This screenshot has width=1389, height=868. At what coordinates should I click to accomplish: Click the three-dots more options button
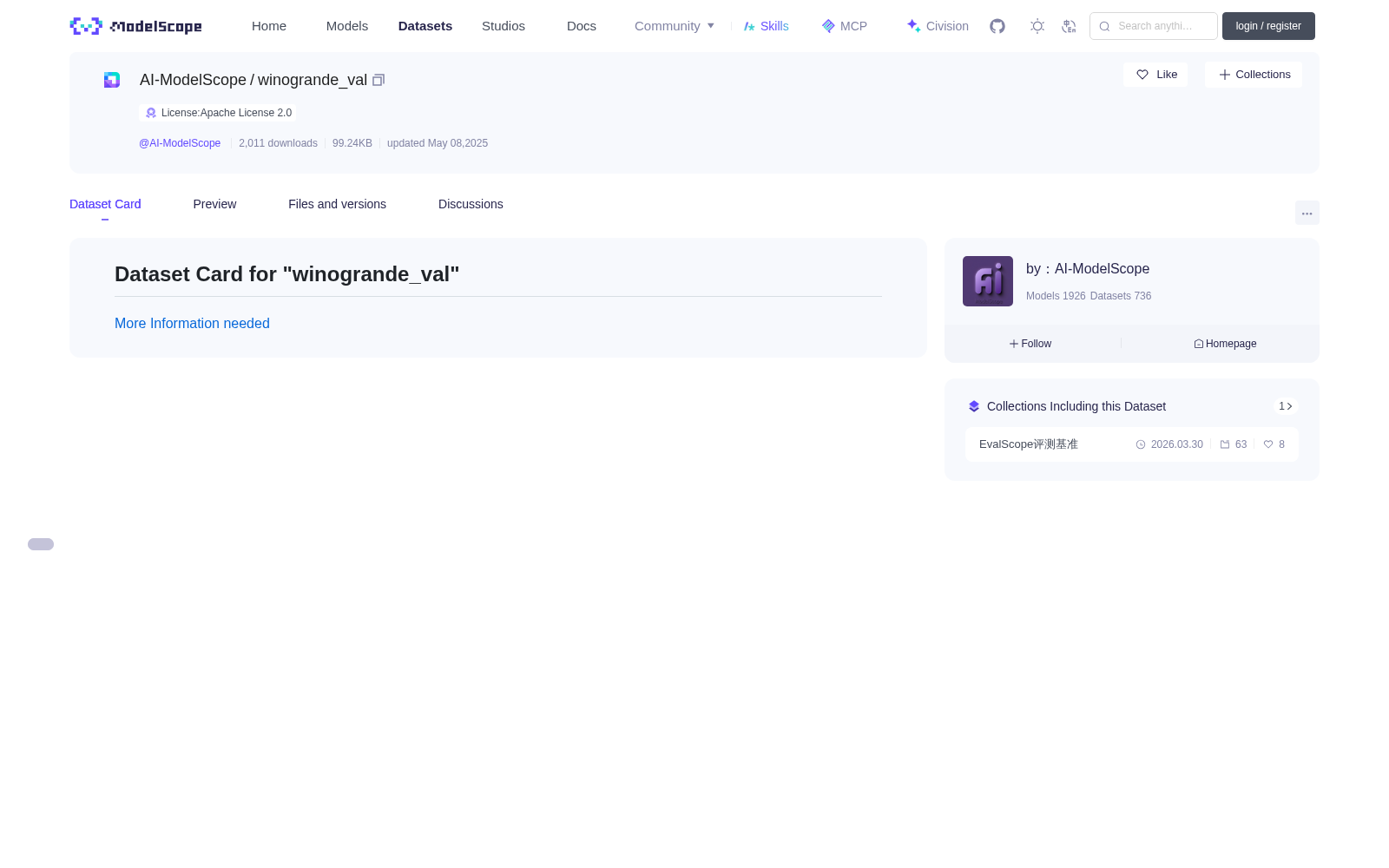tap(1307, 214)
